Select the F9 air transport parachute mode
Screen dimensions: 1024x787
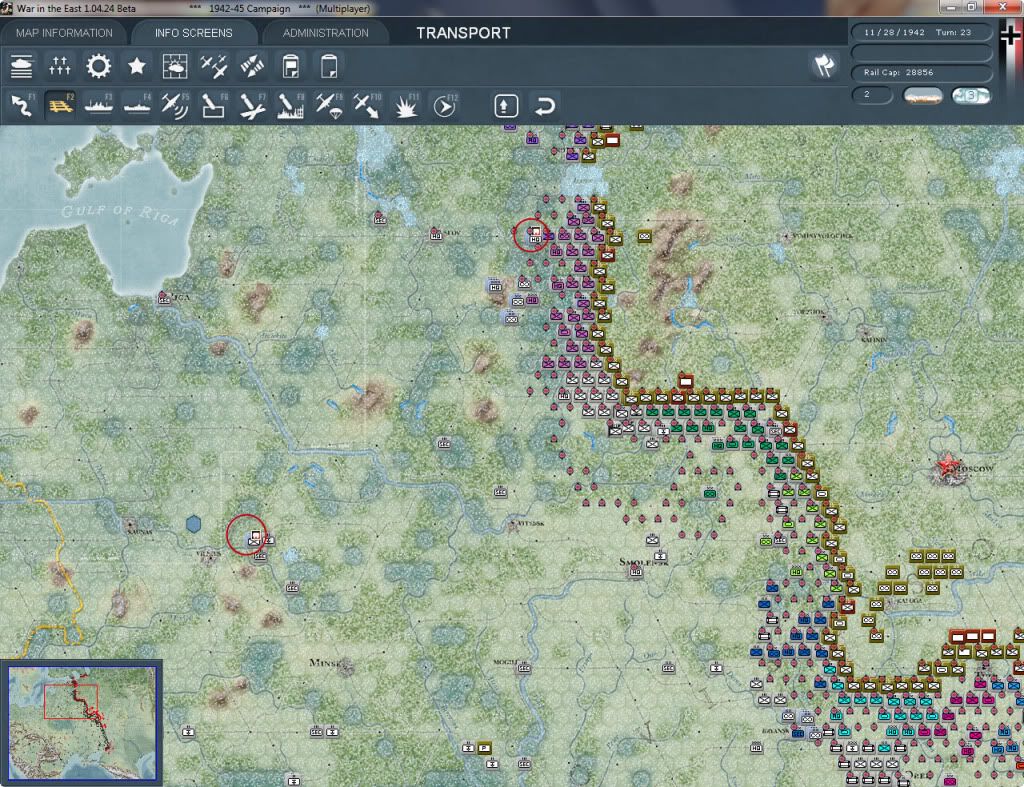point(329,105)
